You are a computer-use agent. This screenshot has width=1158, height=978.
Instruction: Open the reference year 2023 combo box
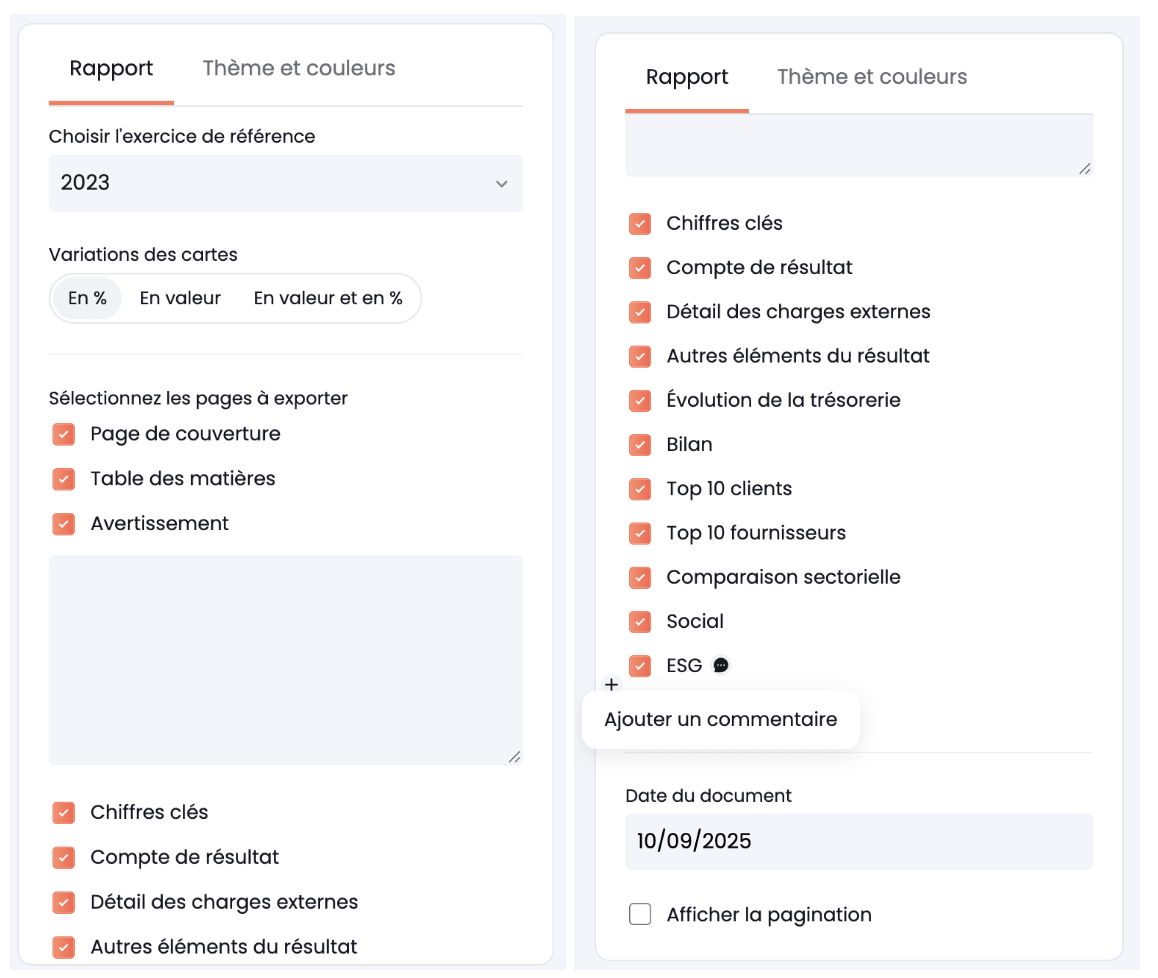[x=286, y=183]
